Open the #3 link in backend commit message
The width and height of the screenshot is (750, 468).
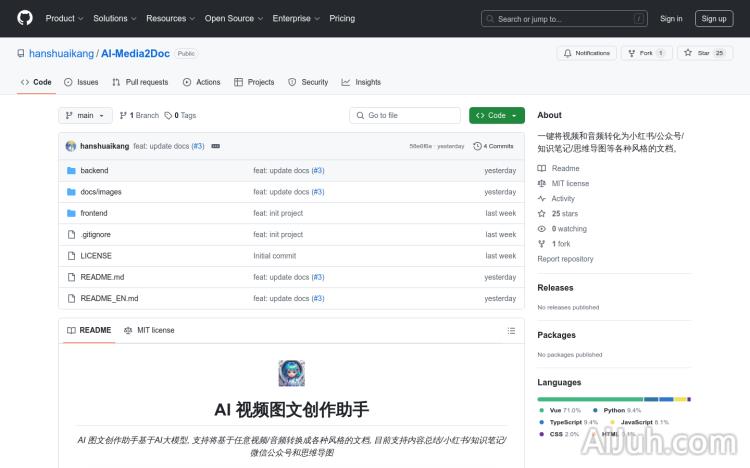(318, 170)
